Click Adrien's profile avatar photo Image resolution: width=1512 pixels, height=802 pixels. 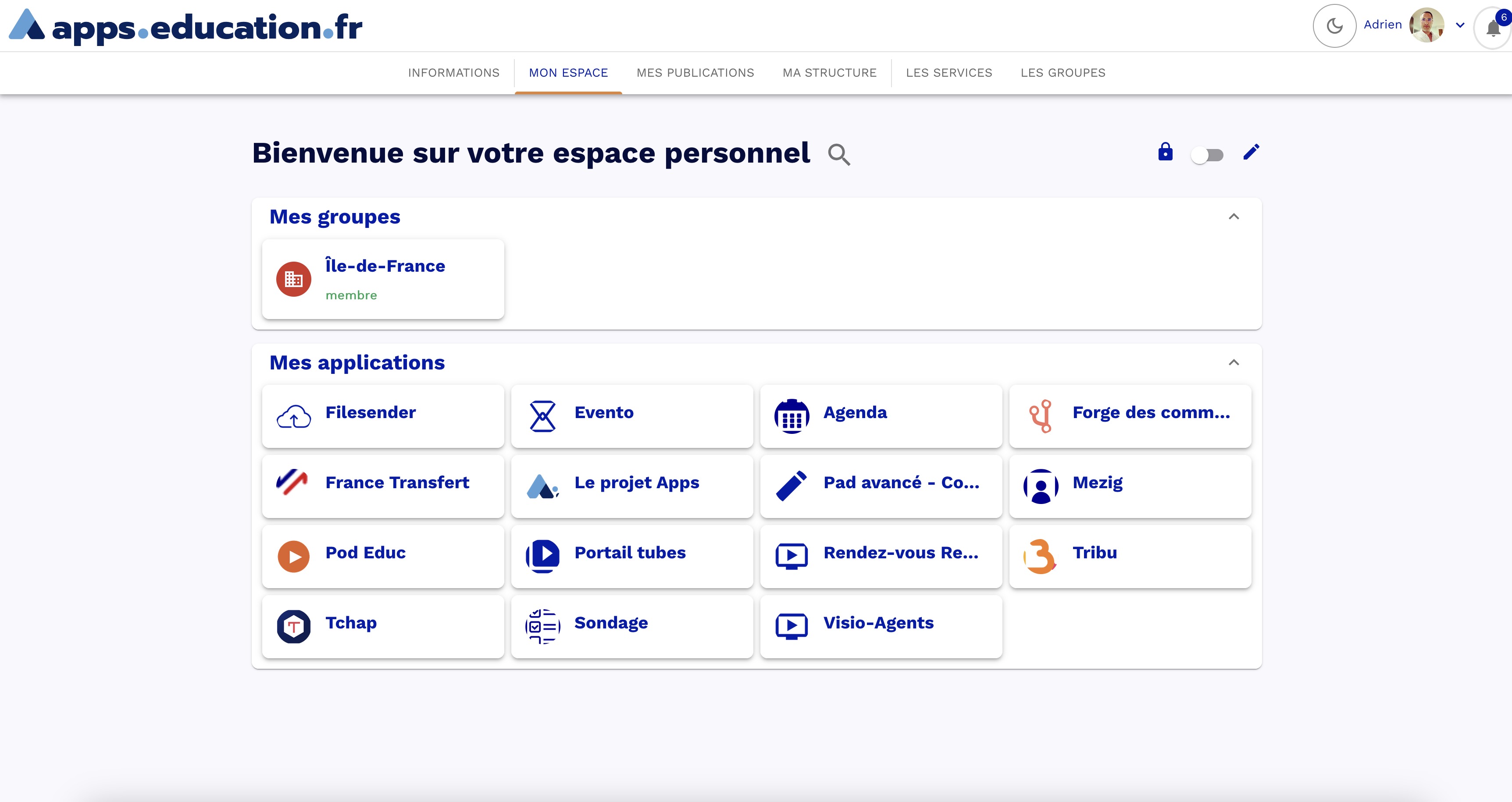(x=1427, y=25)
